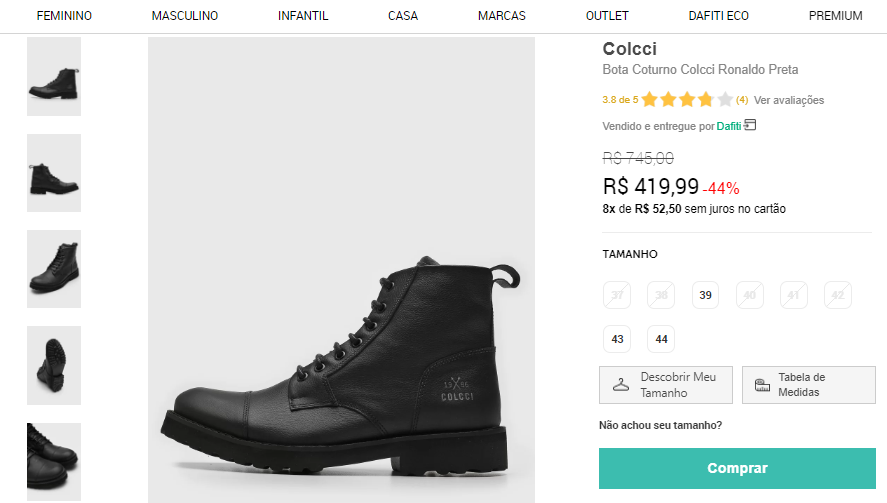
Task: View the first boot side thumbnail
Action: (54, 77)
